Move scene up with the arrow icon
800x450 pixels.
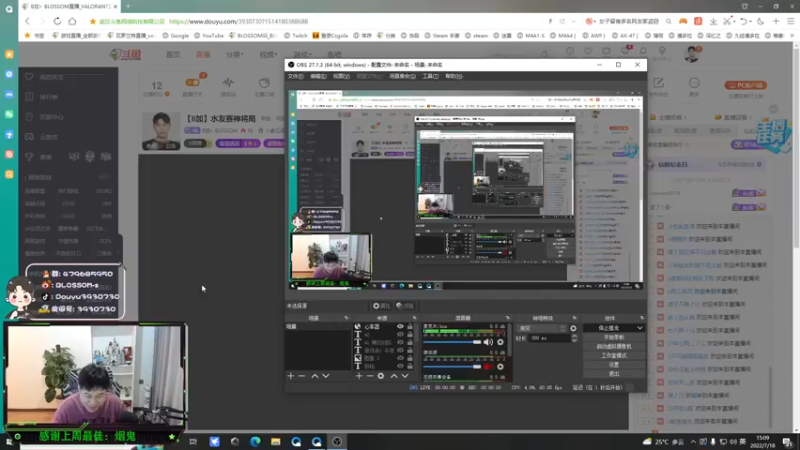tap(315, 376)
